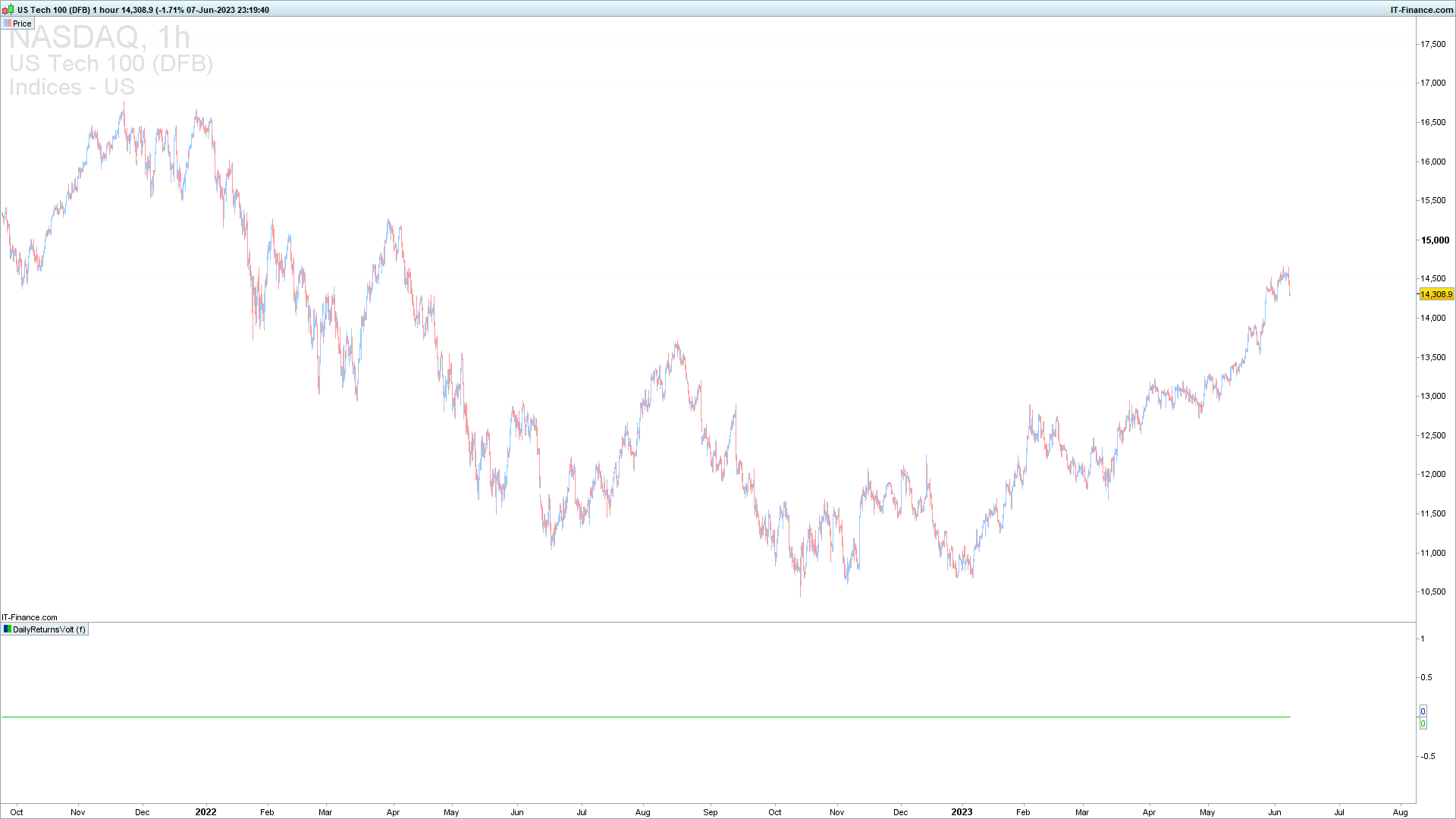Click the yellow 14,308.9 current price tag
Viewport: 1456px width, 819px height.
coord(1436,294)
